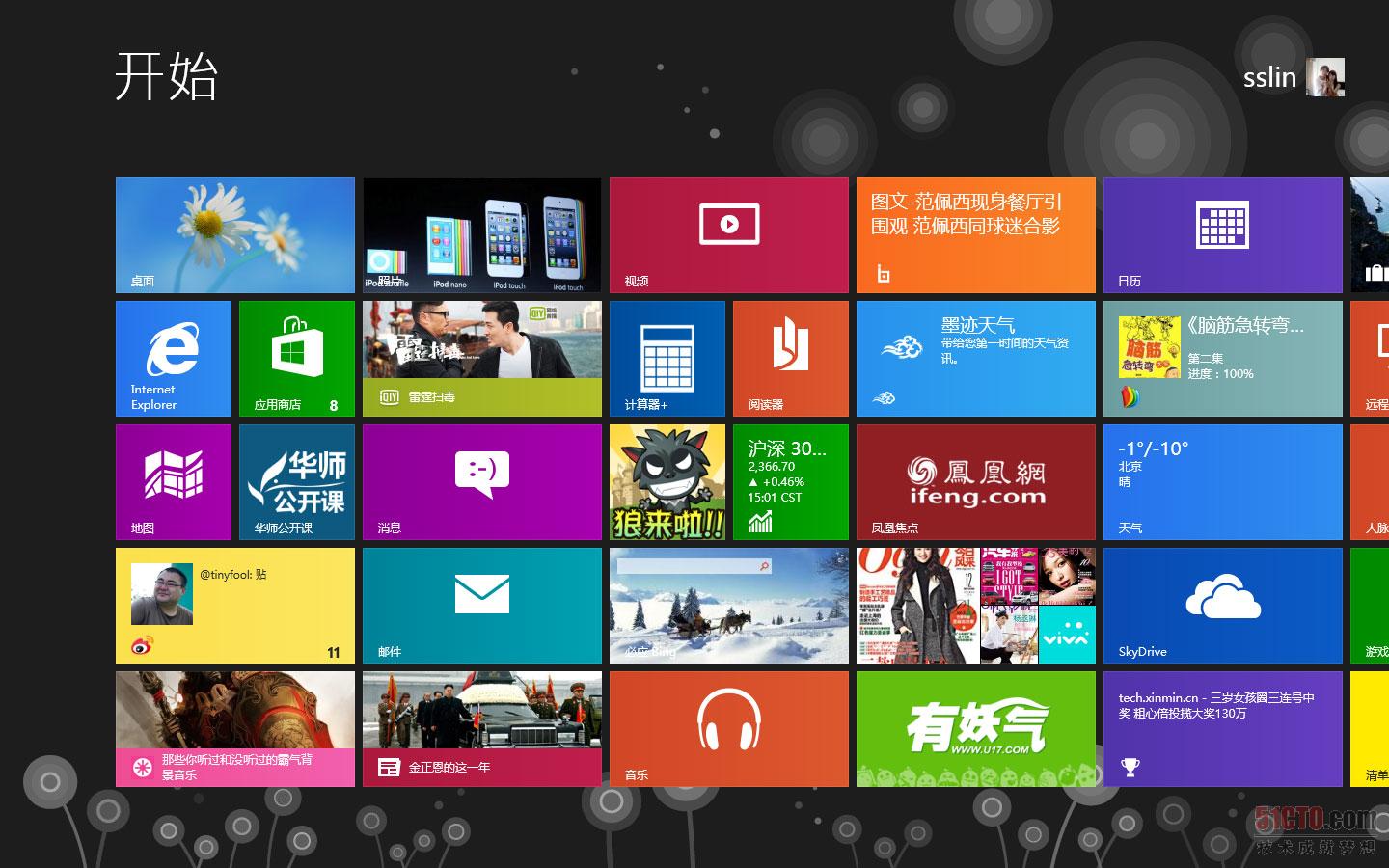Image resolution: width=1389 pixels, height=868 pixels.
Task: Open the 墨迹天气 weather tile
Action: pyautogui.click(x=976, y=359)
